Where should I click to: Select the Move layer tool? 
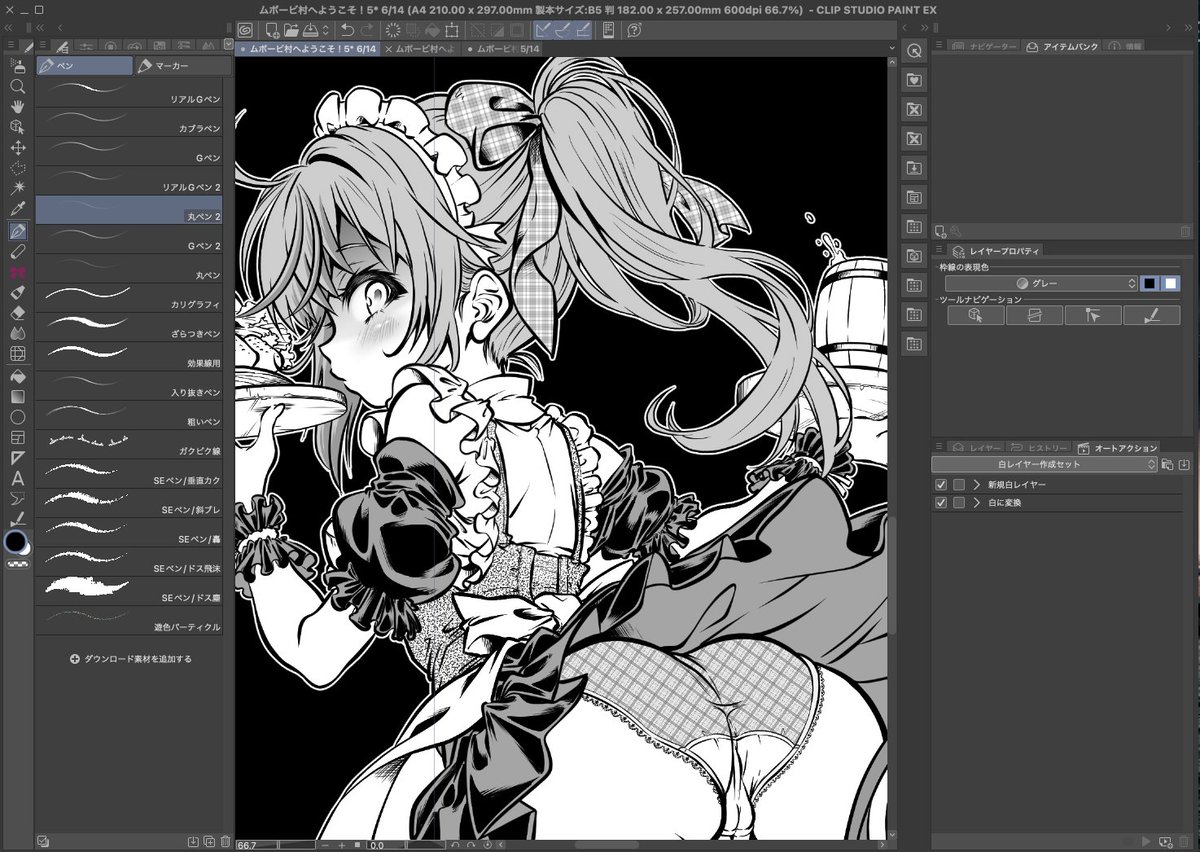tap(17, 148)
